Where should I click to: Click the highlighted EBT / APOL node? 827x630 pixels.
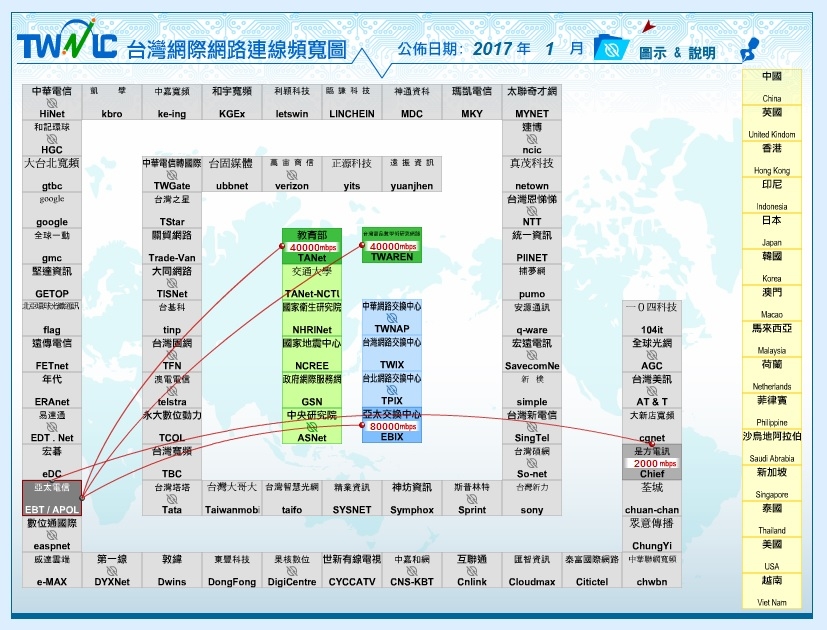(52, 498)
